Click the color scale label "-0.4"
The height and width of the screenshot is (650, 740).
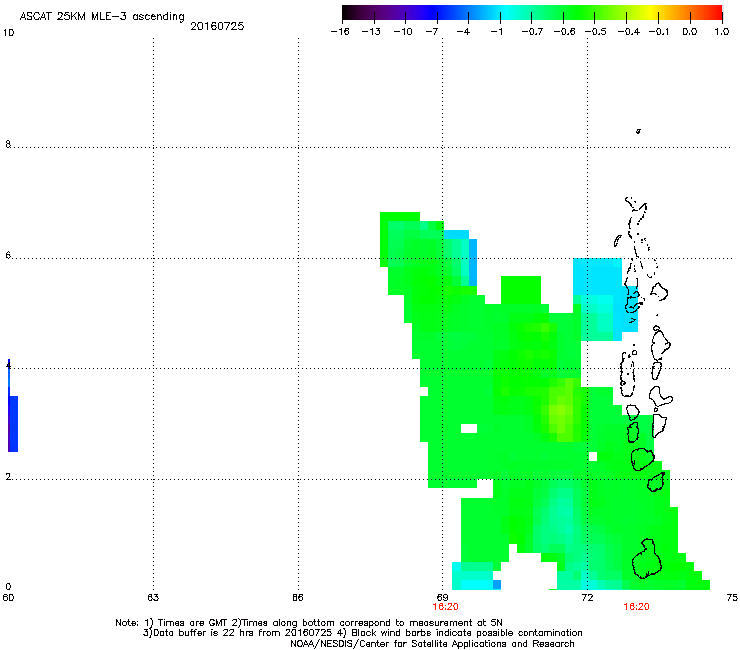pos(629,32)
